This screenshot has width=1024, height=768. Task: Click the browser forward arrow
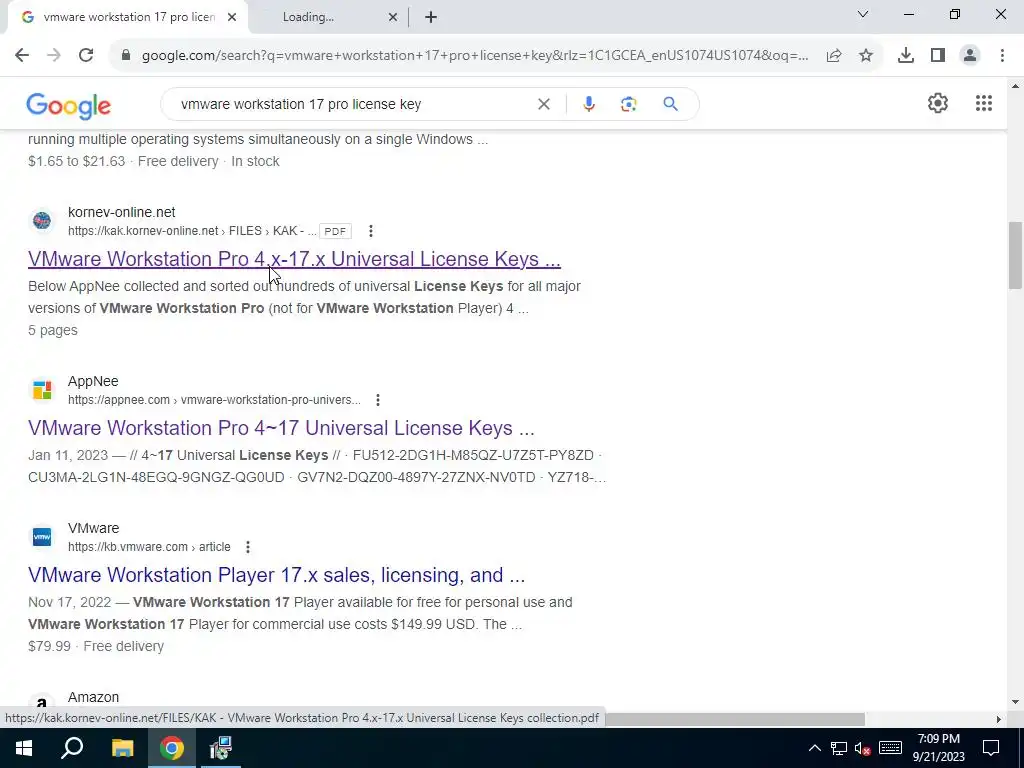pos(54,56)
